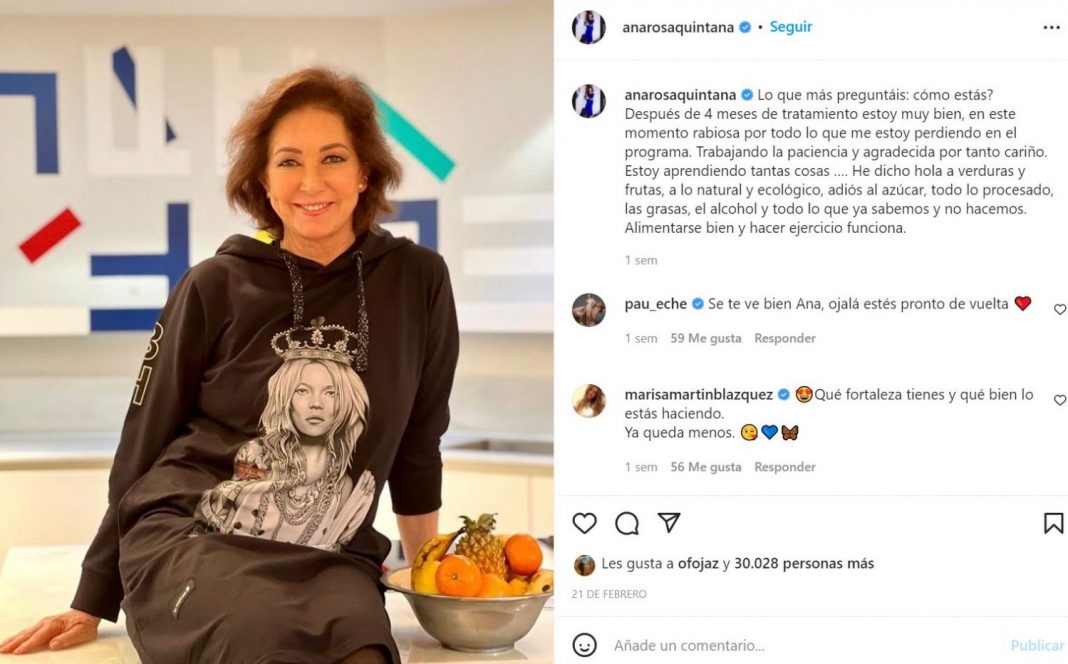
Task: Open the three-dot more options menu
Action: pyautogui.click(x=1052, y=27)
